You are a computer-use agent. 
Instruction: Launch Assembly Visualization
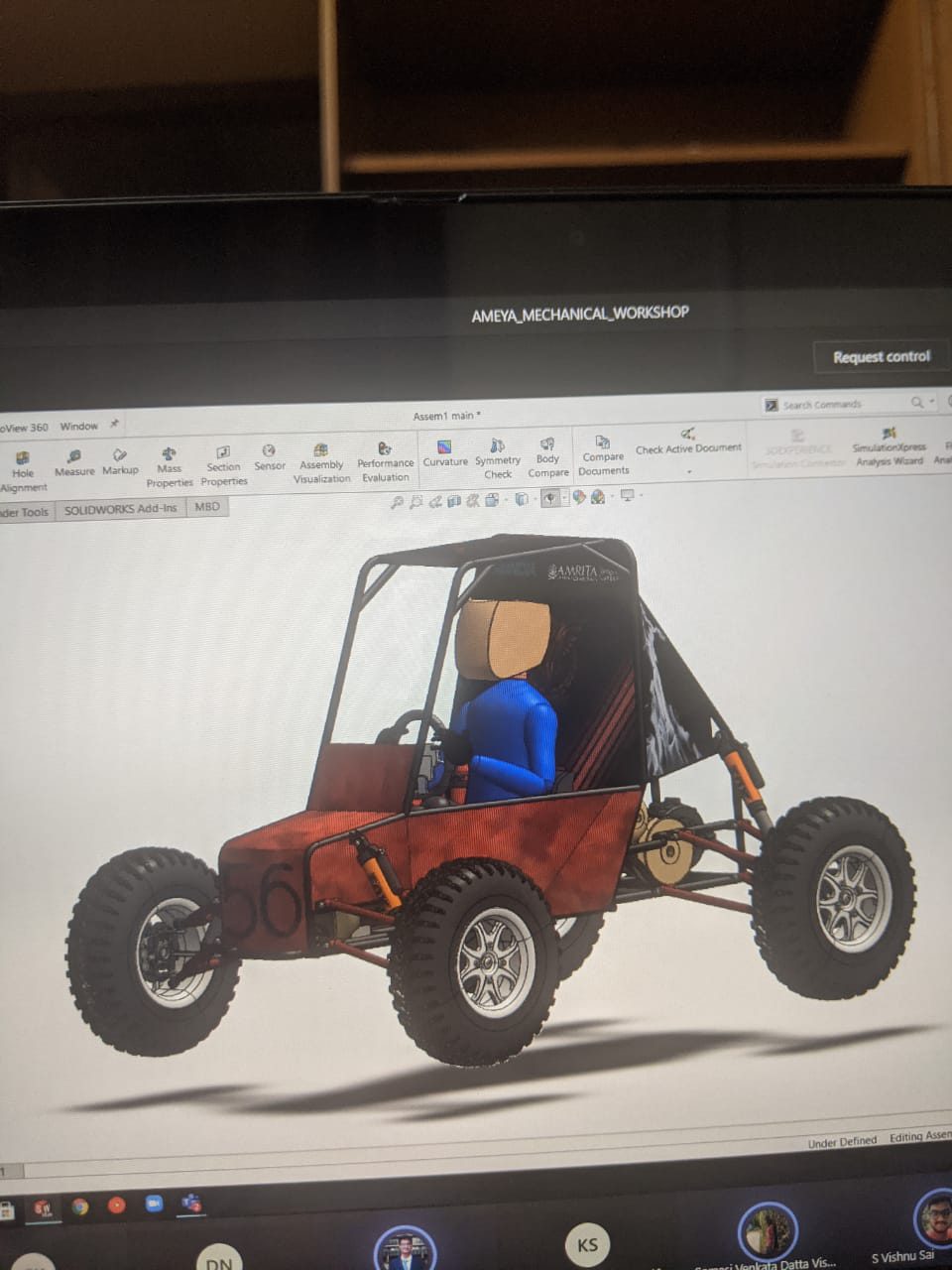321,464
